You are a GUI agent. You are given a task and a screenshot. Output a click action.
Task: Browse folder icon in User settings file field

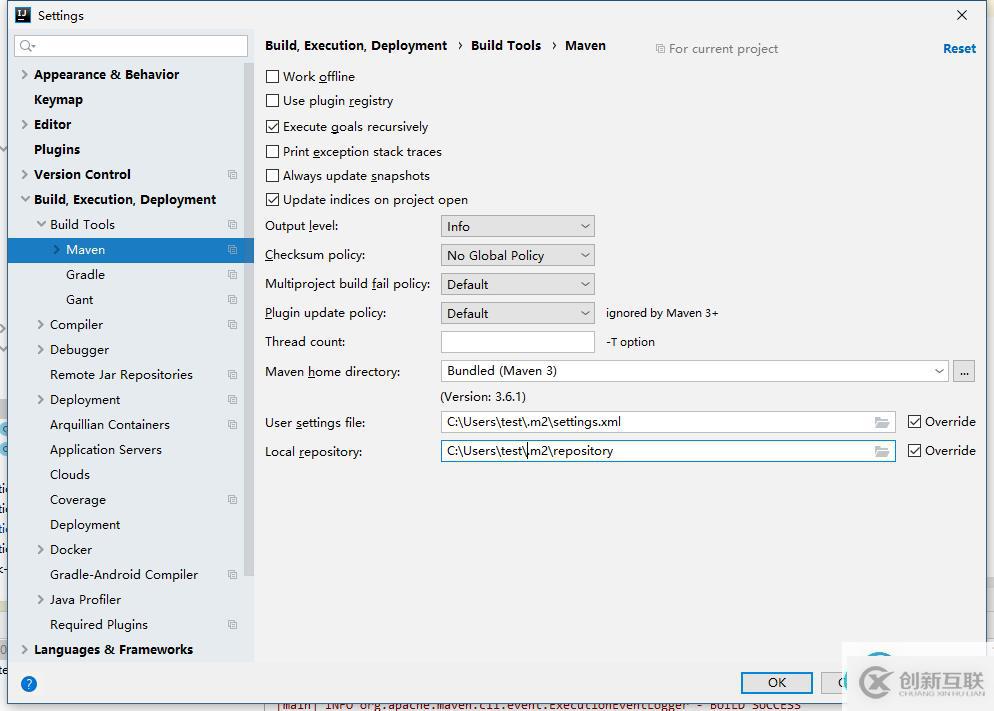(x=882, y=422)
